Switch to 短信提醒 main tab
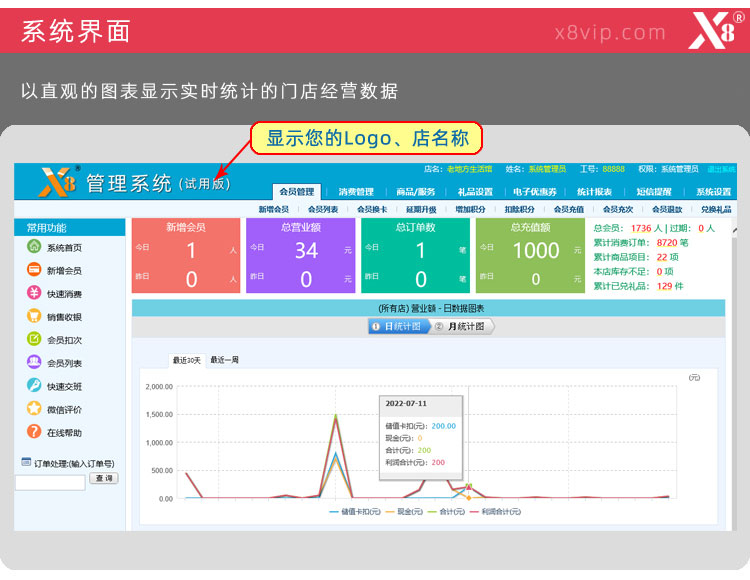The width and height of the screenshot is (750, 580). pos(654,192)
